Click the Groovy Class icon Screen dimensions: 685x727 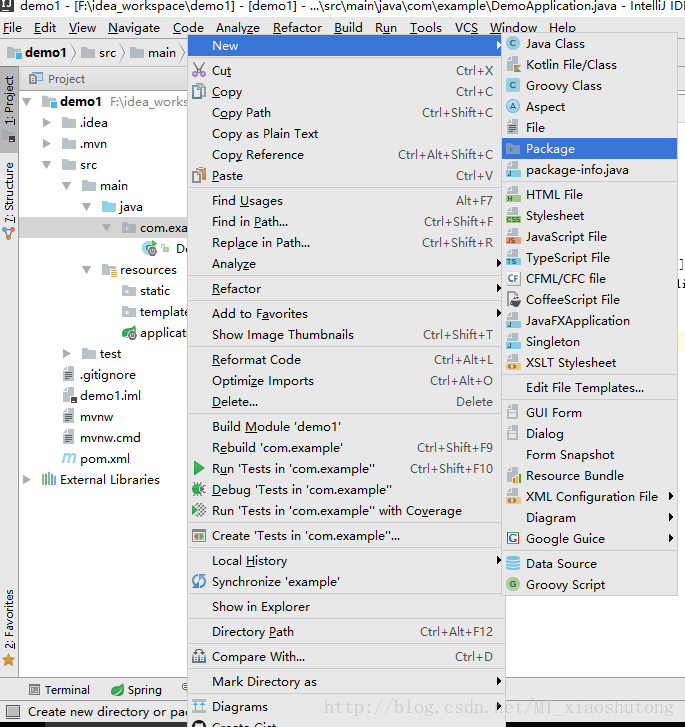point(512,85)
